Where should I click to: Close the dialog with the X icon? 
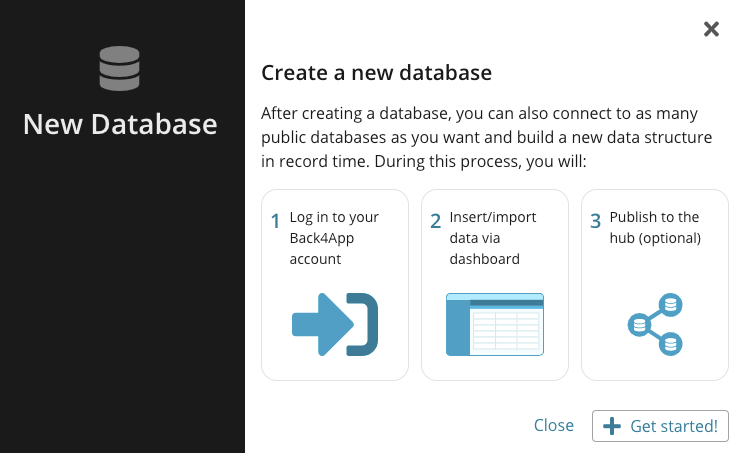(711, 29)
